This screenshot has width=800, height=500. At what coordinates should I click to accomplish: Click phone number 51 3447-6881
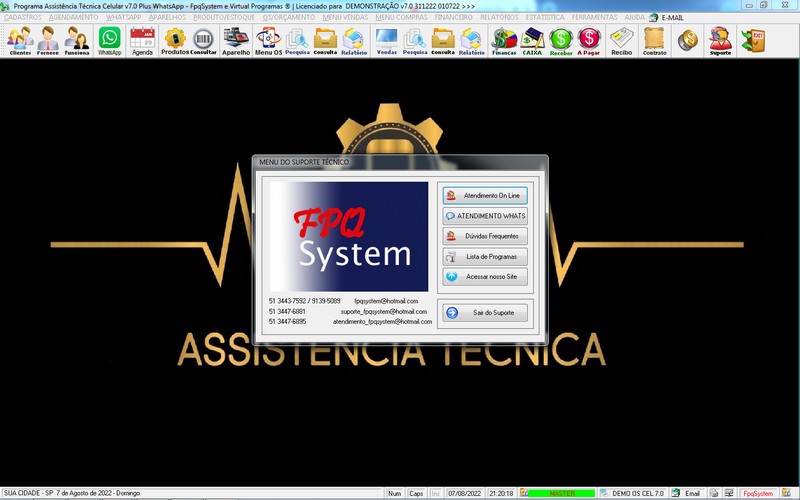(x=287, y=311)
